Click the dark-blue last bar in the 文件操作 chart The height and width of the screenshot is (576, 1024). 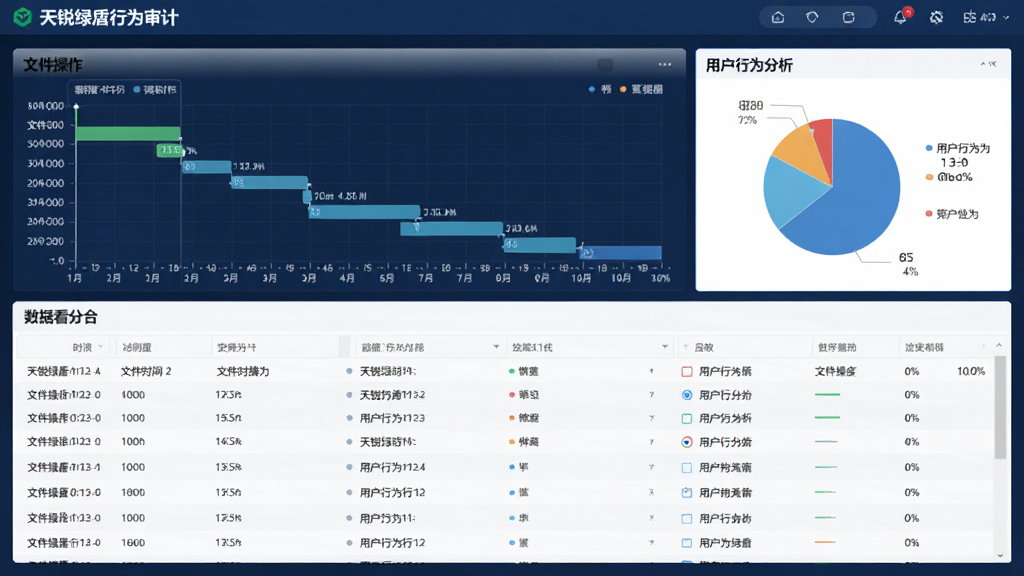coord(620,253)
